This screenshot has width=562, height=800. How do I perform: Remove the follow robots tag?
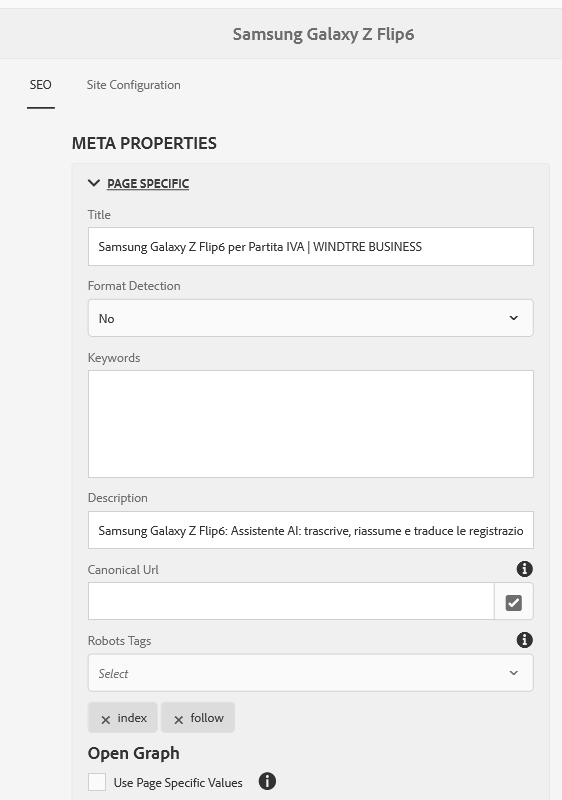[x=178, y=719]
